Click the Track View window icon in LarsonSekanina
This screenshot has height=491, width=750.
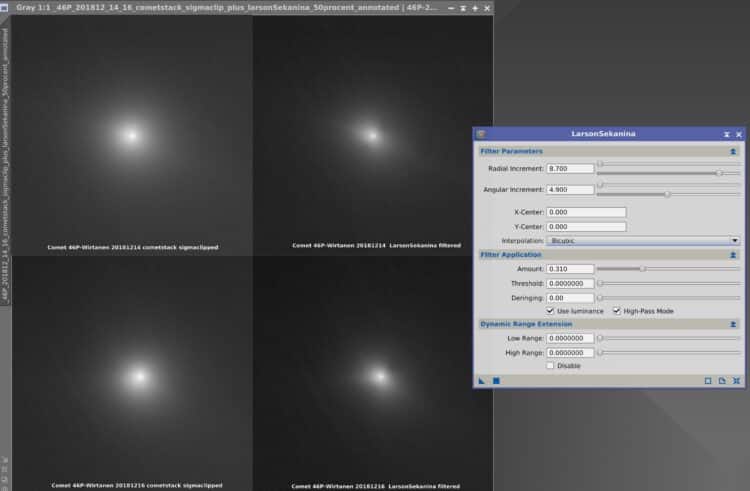[x=708, y=381]
